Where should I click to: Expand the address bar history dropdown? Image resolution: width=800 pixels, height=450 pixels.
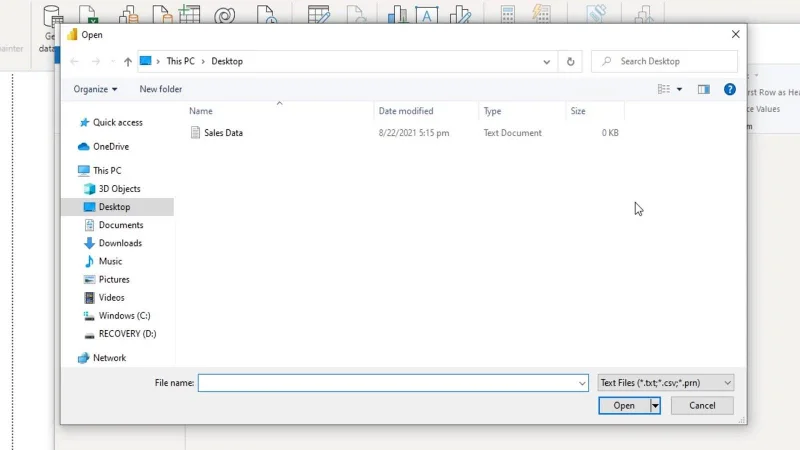click(x=546, y=62)
